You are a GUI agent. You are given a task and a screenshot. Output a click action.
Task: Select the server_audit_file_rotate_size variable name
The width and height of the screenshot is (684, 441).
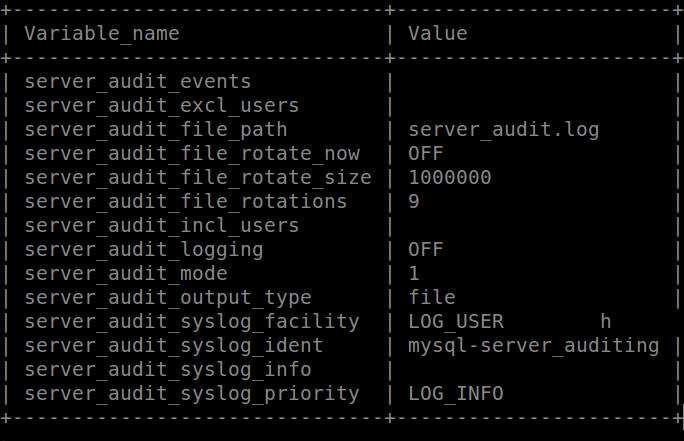[198, 177]
